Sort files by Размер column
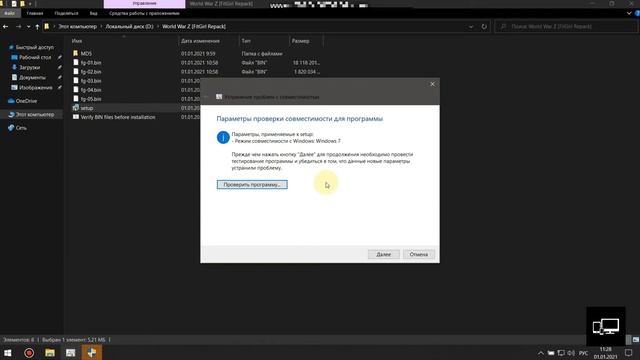 306,41
